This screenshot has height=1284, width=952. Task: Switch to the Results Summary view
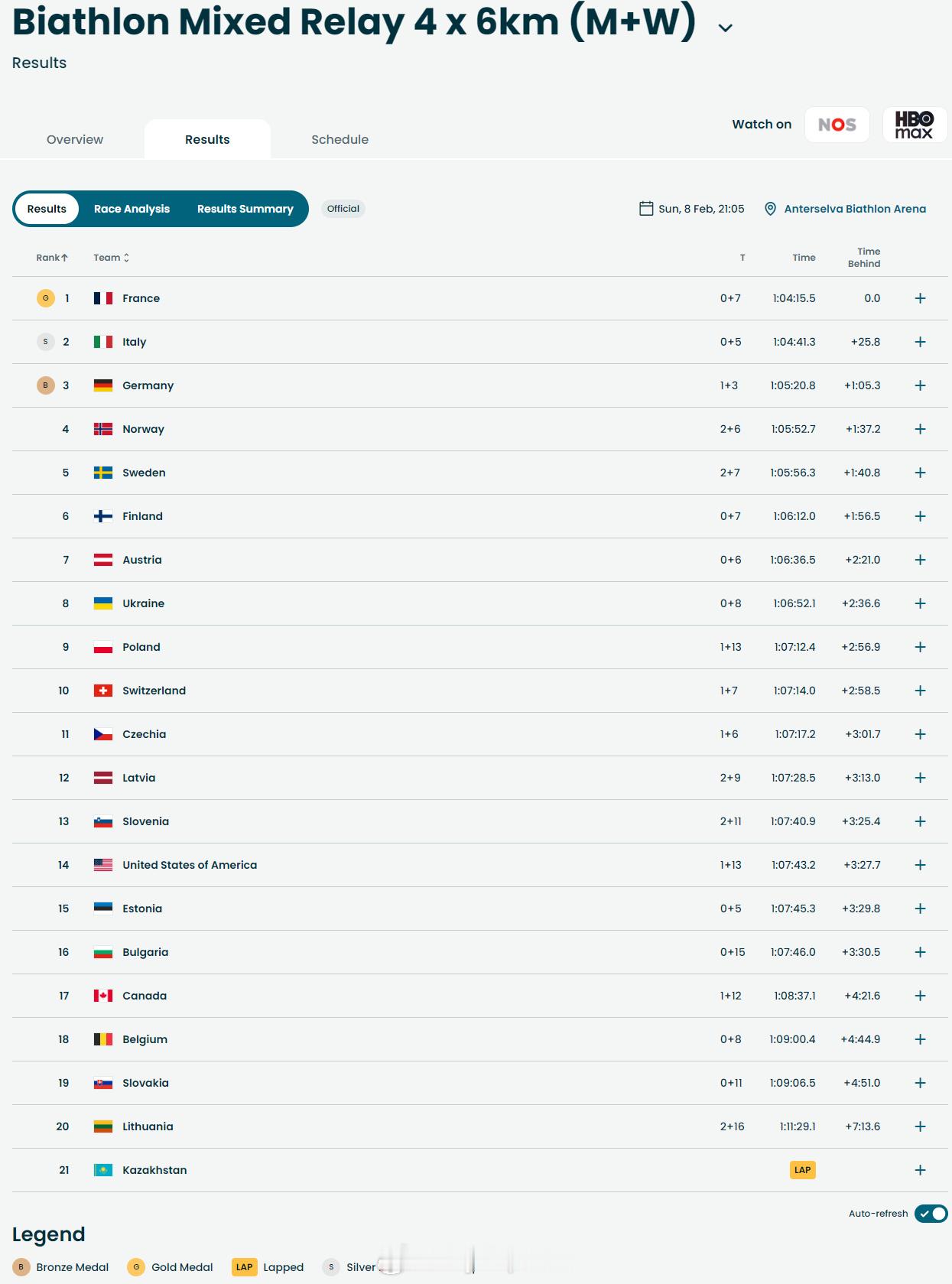pyautogui.click(x=245, y=209)
